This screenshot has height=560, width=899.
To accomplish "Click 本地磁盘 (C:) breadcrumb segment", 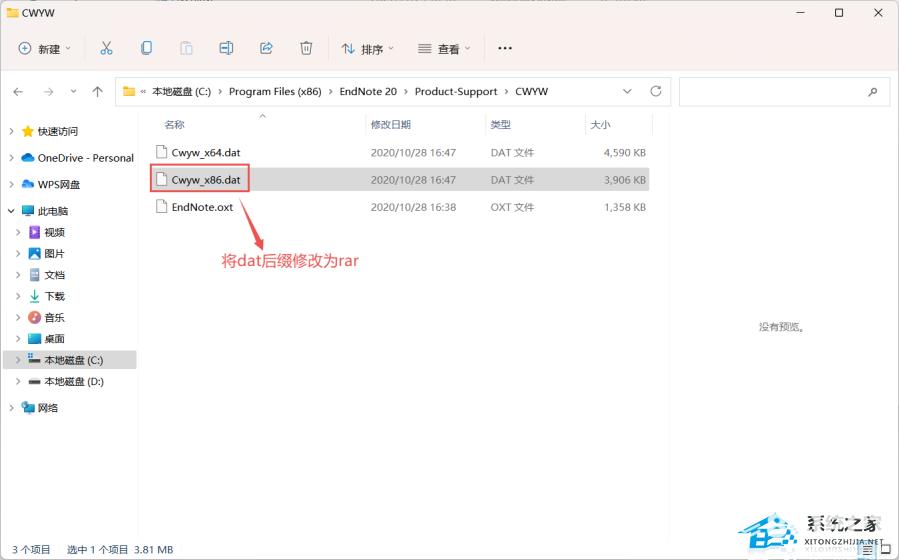I will tap(181, 92).
